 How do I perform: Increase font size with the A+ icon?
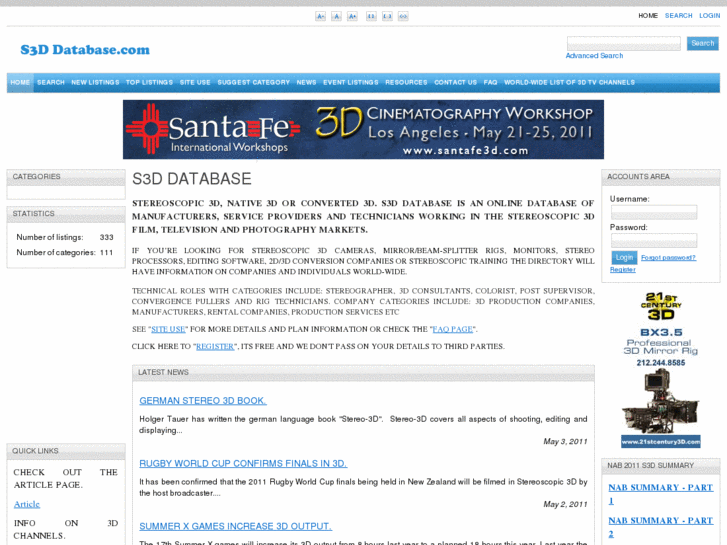coord(352,16)
